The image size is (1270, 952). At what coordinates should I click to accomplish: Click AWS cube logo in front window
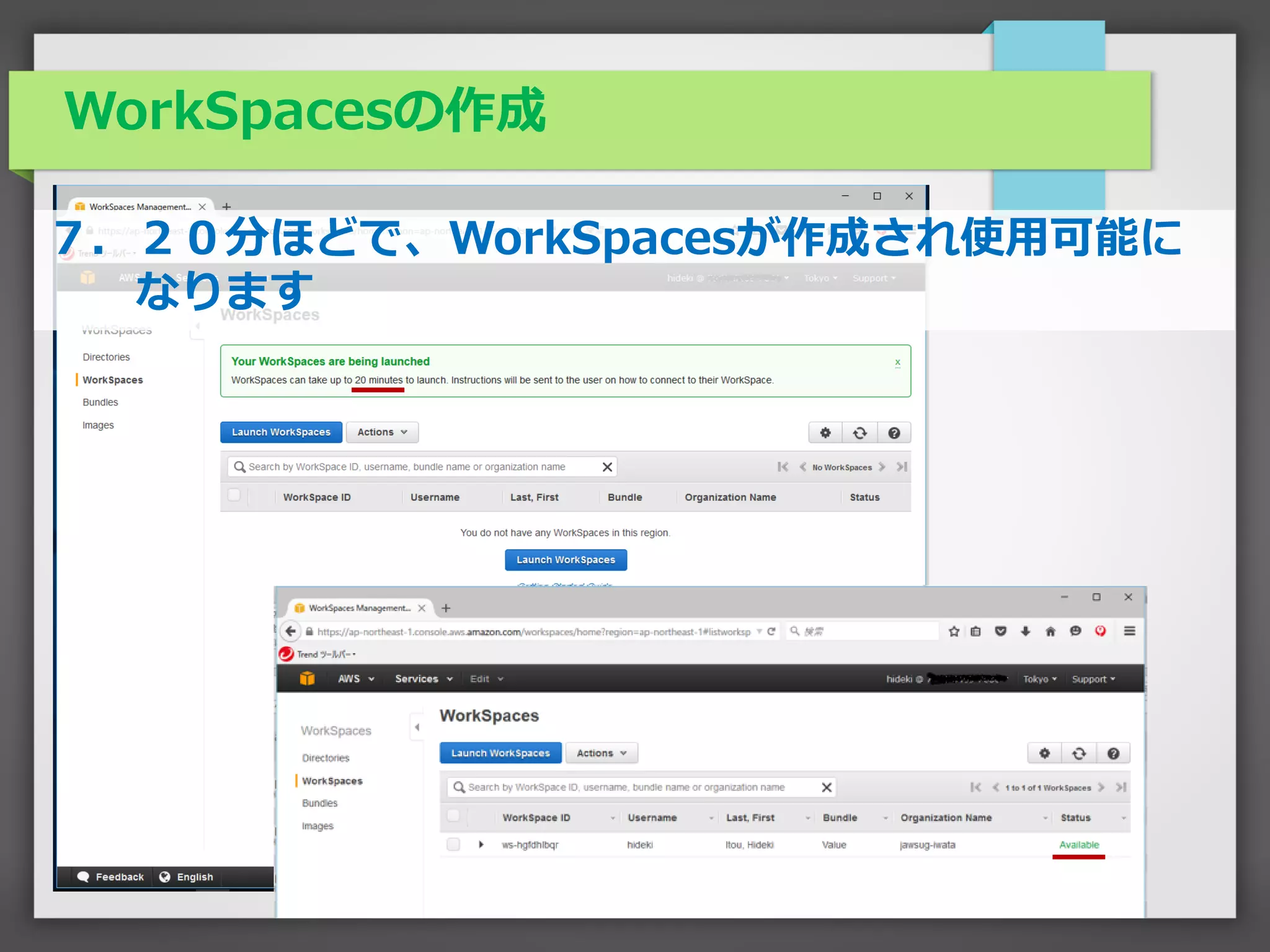click(x=307, y=679)
